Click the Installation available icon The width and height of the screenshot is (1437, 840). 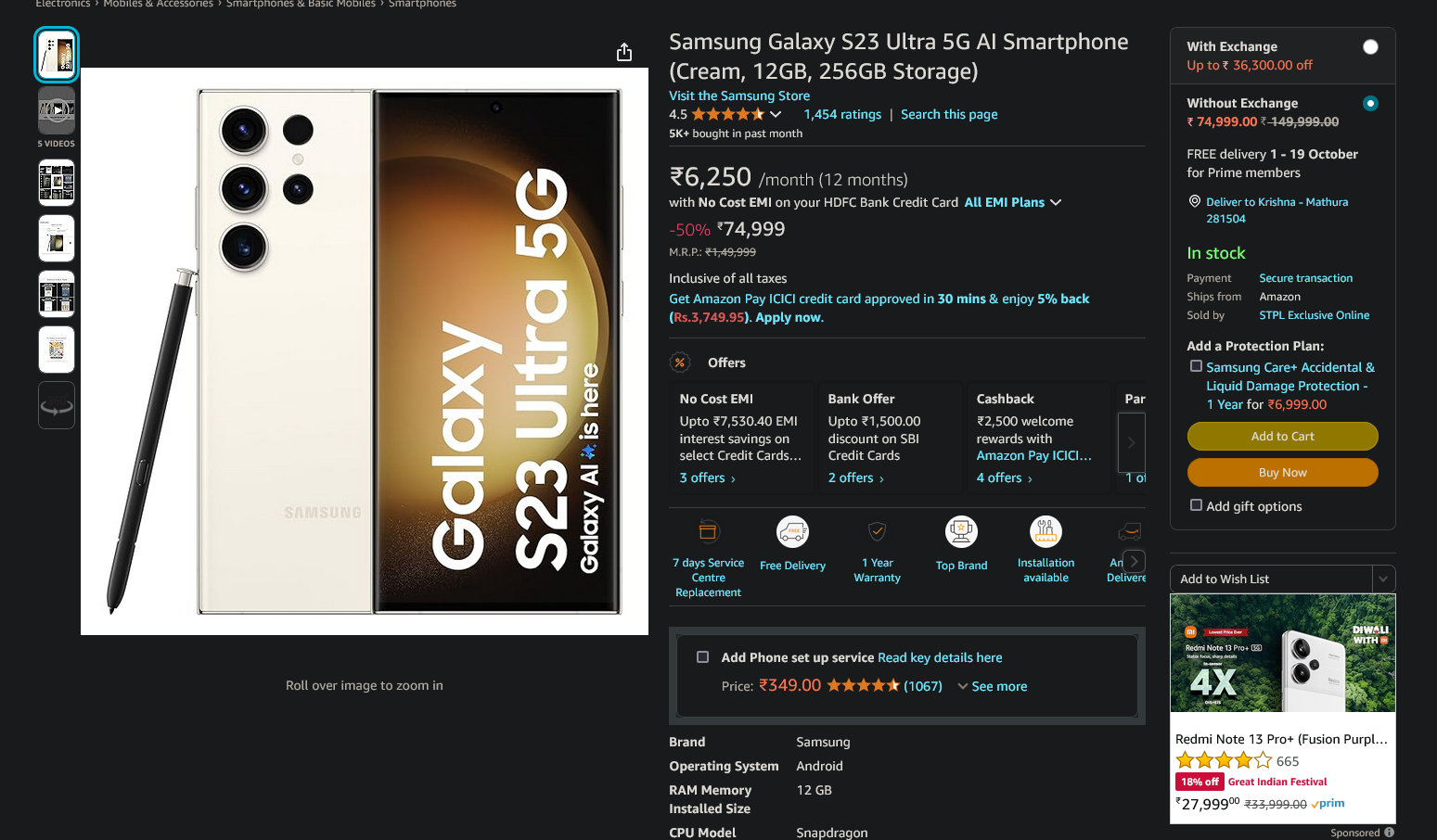pyautogui.click(x=1046, y=531)
